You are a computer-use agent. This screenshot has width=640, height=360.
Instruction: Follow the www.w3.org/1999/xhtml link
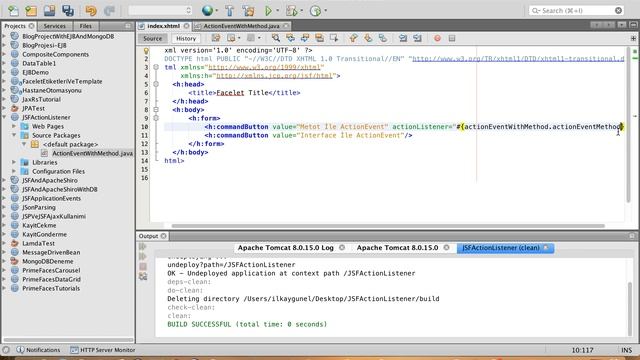pos(264,67)
